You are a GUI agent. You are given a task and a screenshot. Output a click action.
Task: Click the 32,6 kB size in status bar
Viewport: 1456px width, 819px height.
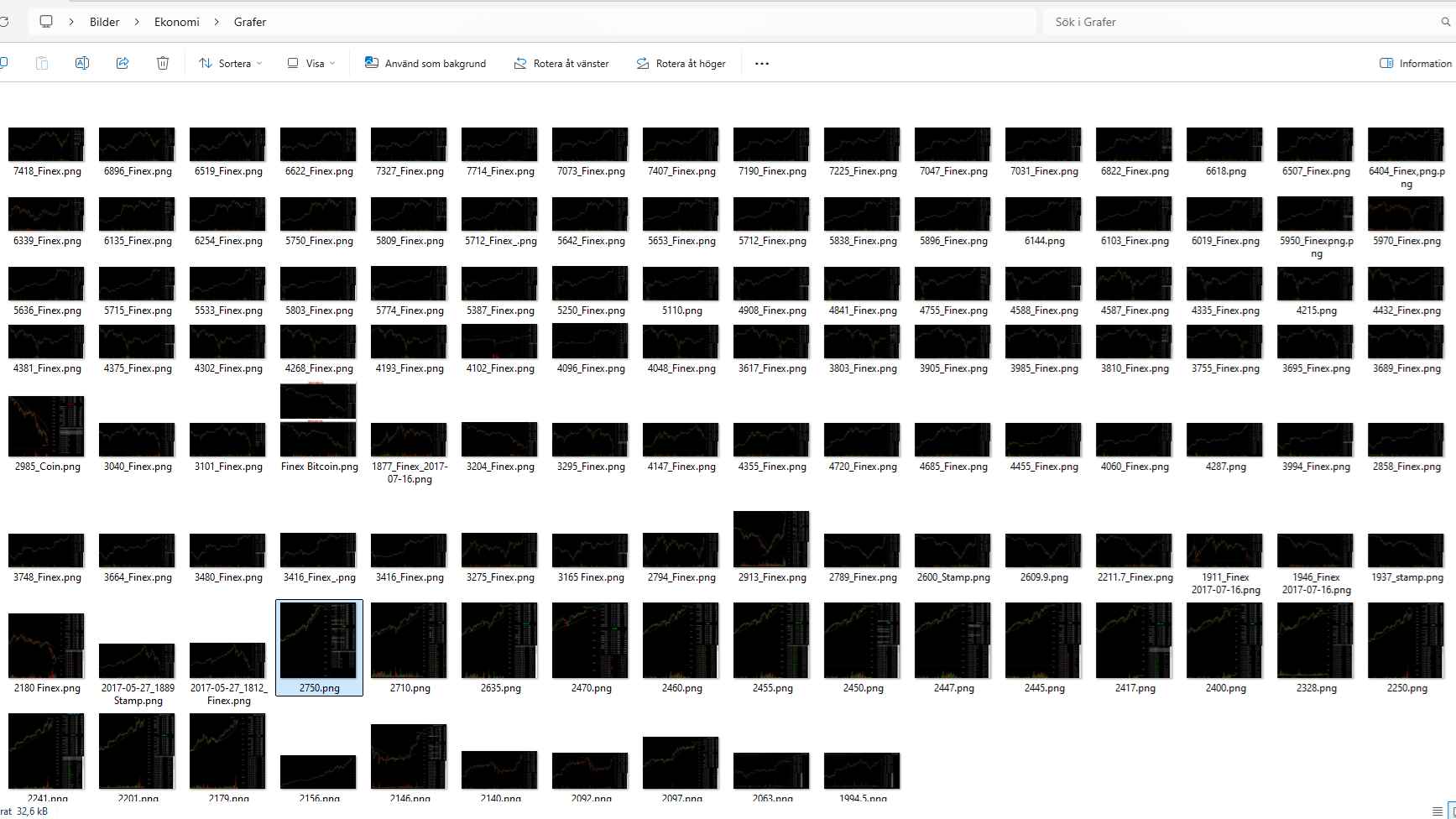[x=32, y=811]
